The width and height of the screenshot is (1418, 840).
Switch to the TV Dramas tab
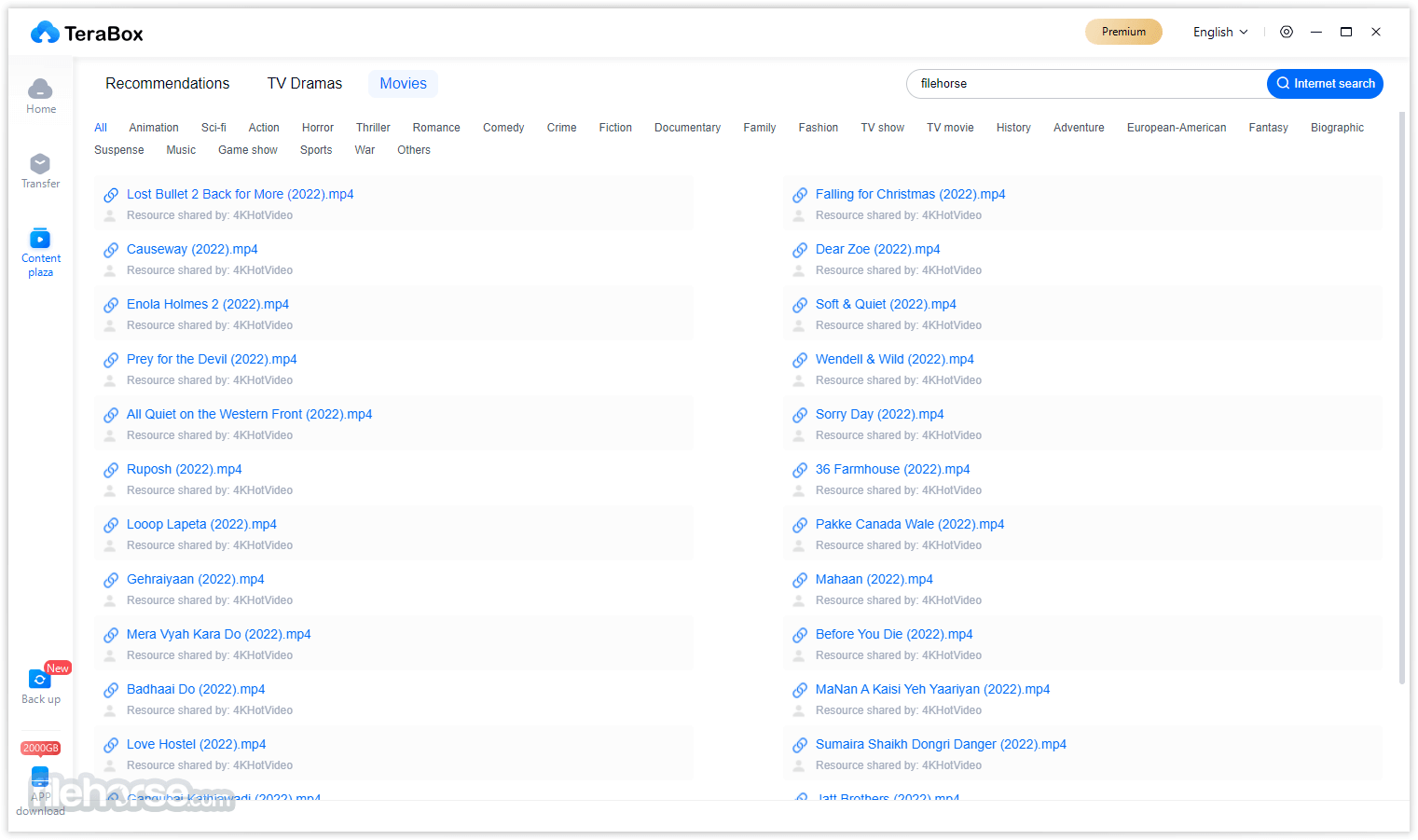point(305,84)
